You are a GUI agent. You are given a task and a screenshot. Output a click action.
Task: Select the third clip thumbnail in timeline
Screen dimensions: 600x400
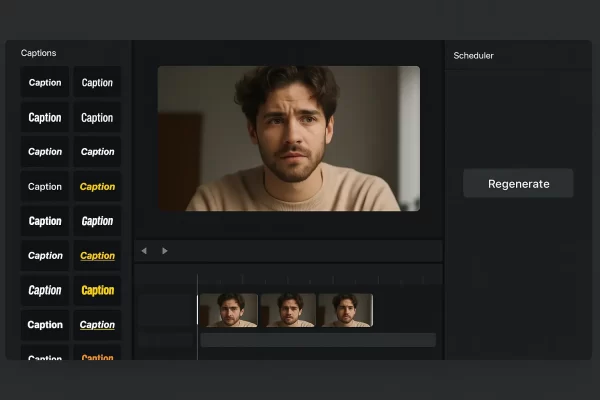345,310
